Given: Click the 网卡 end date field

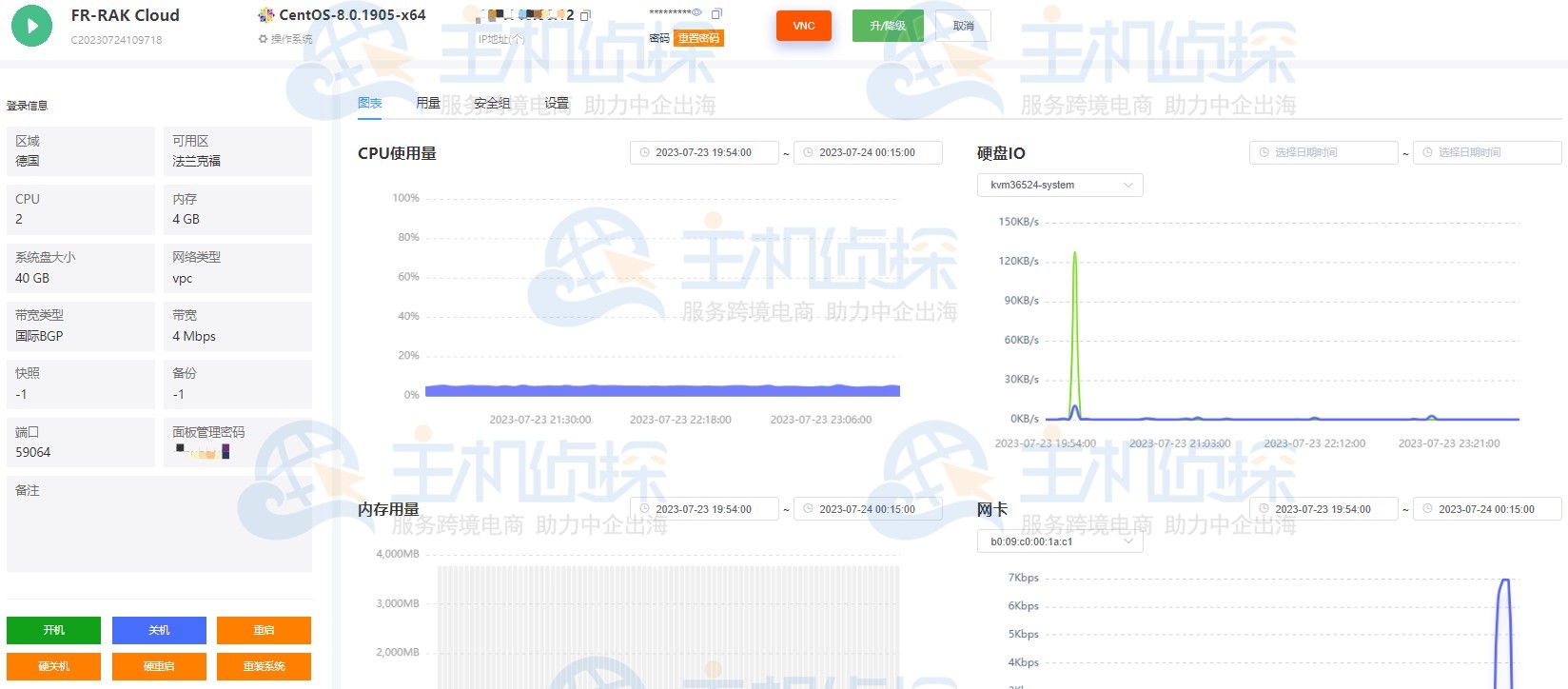Looking at the screenshot, I should coord(1487,509).
